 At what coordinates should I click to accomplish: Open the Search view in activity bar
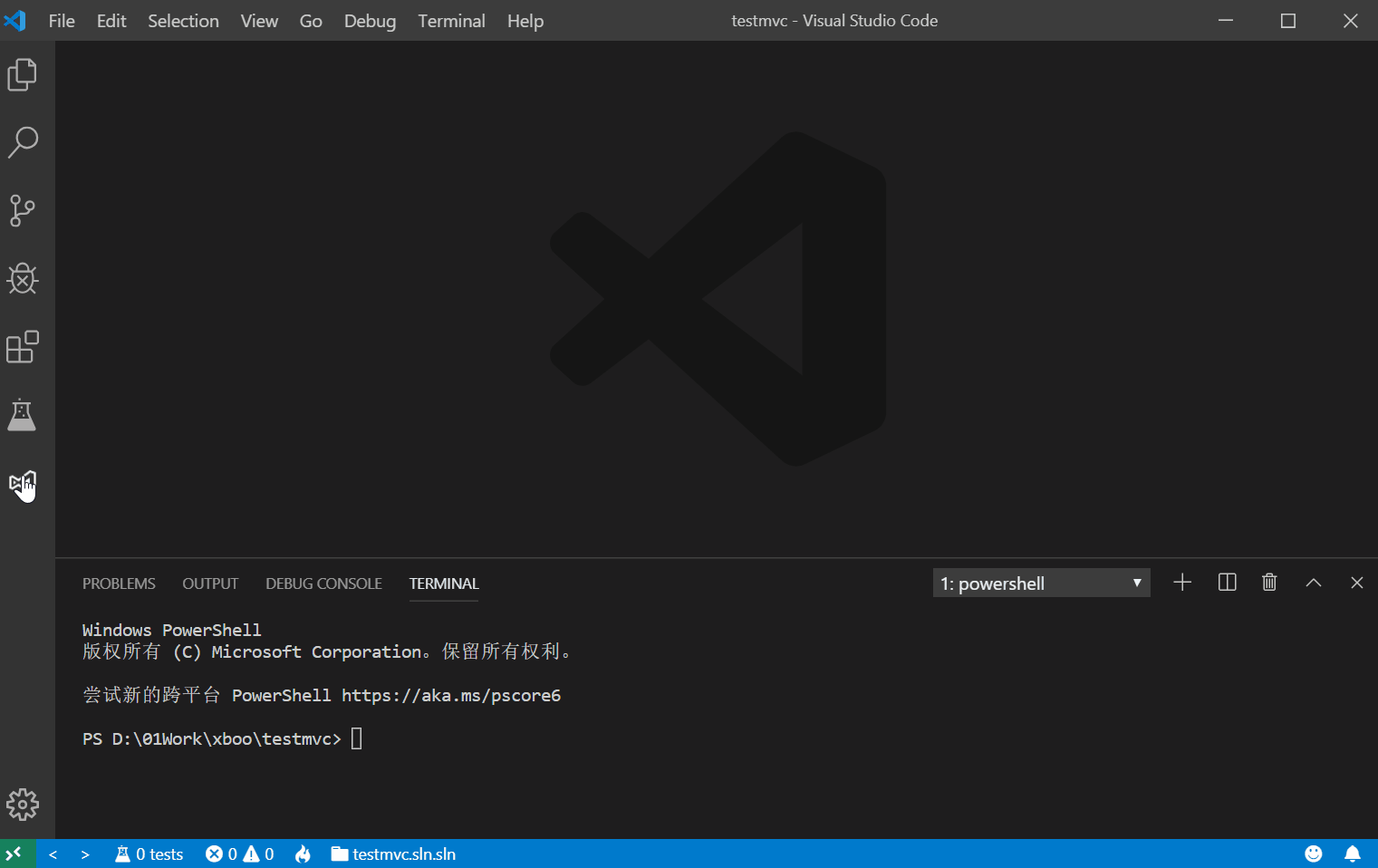click(x=23, y=142)
